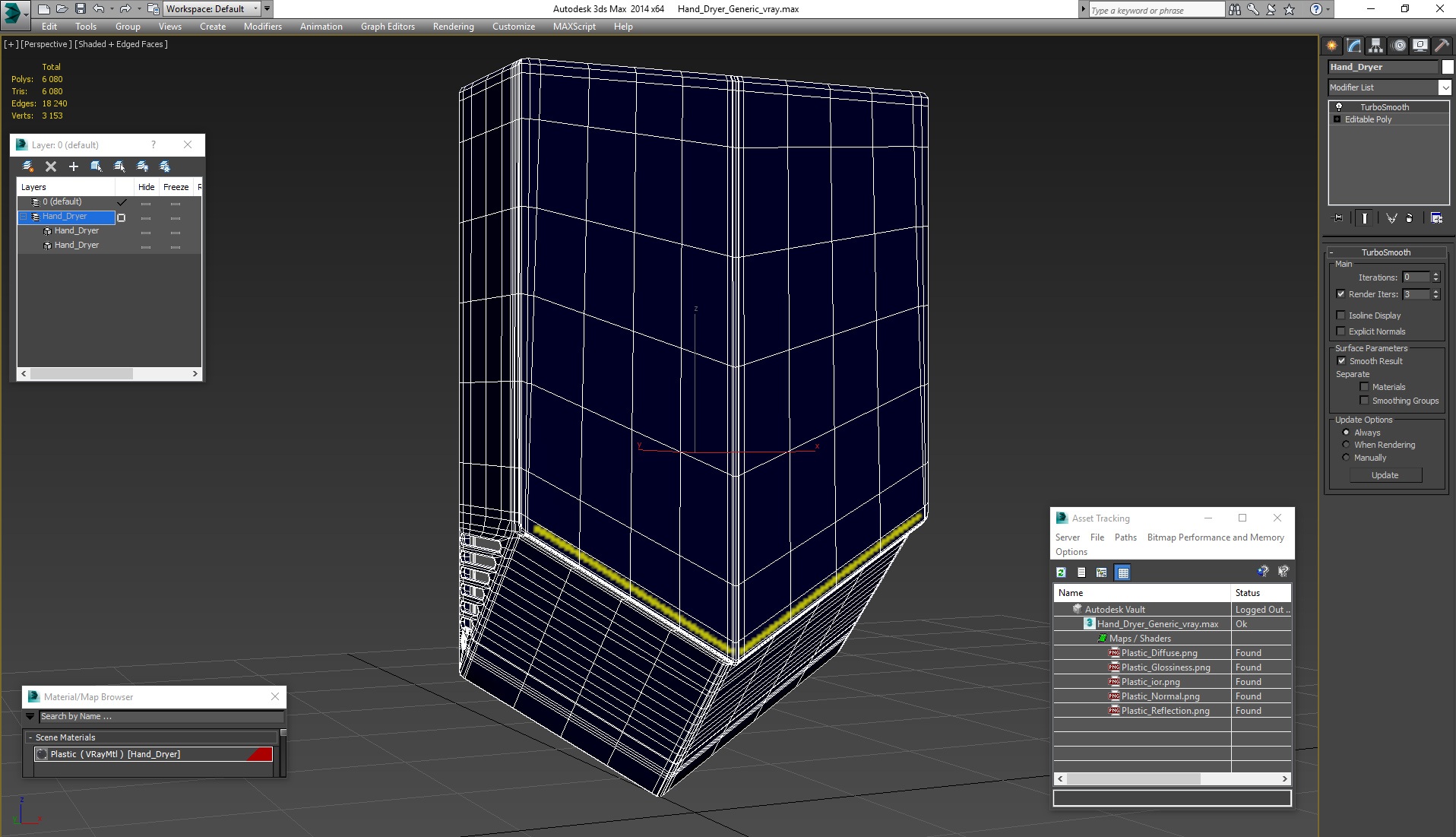Image resolution: width=1456 pixels, height=837 pixels.
Task: Select When Rendering update option
Action: (x=1346, y=445)
